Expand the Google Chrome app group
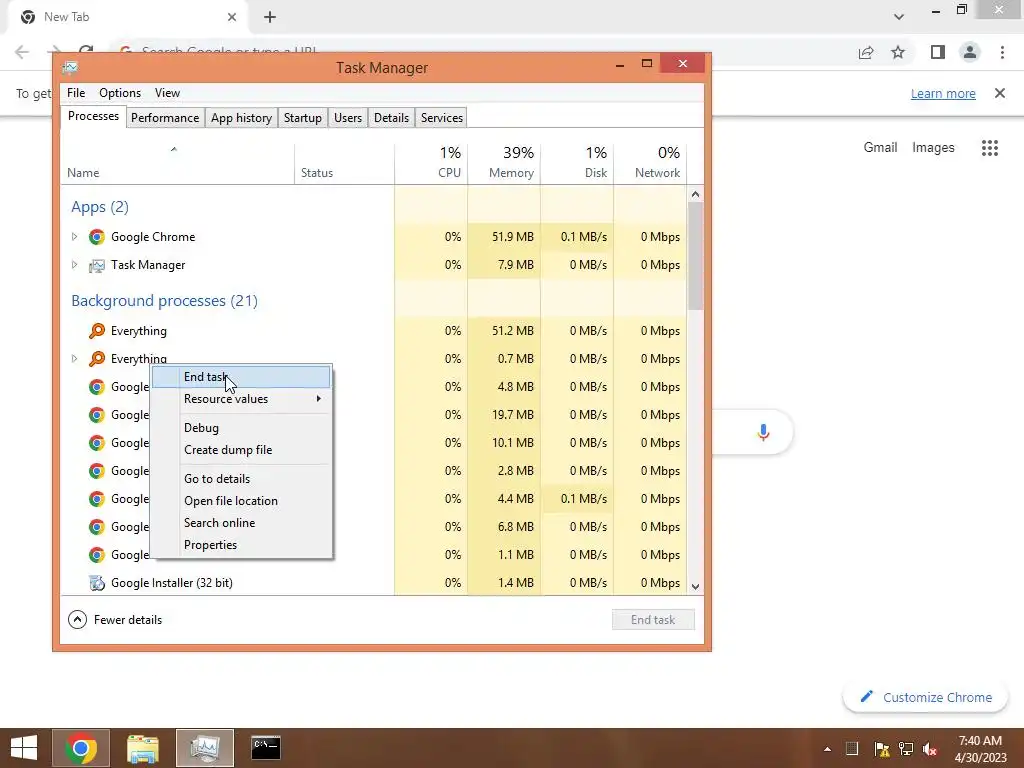 point(74,237)
